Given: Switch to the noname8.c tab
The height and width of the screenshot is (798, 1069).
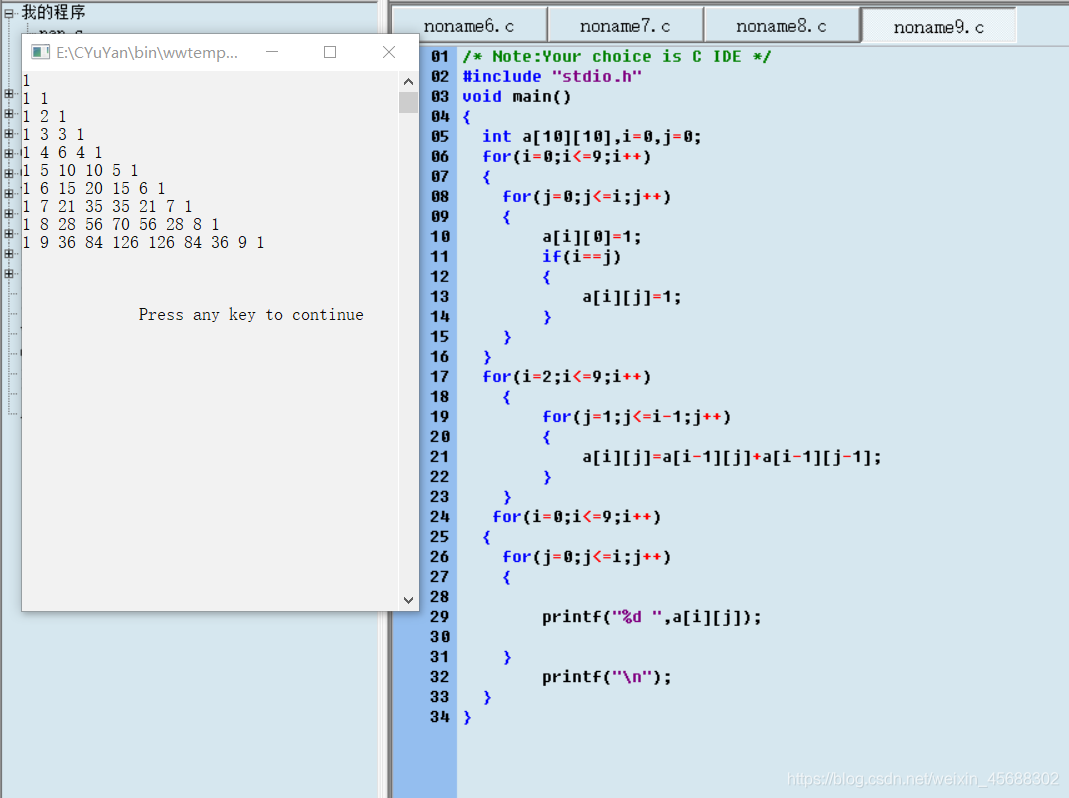Looking at the screenshot, I should (781, 26).
